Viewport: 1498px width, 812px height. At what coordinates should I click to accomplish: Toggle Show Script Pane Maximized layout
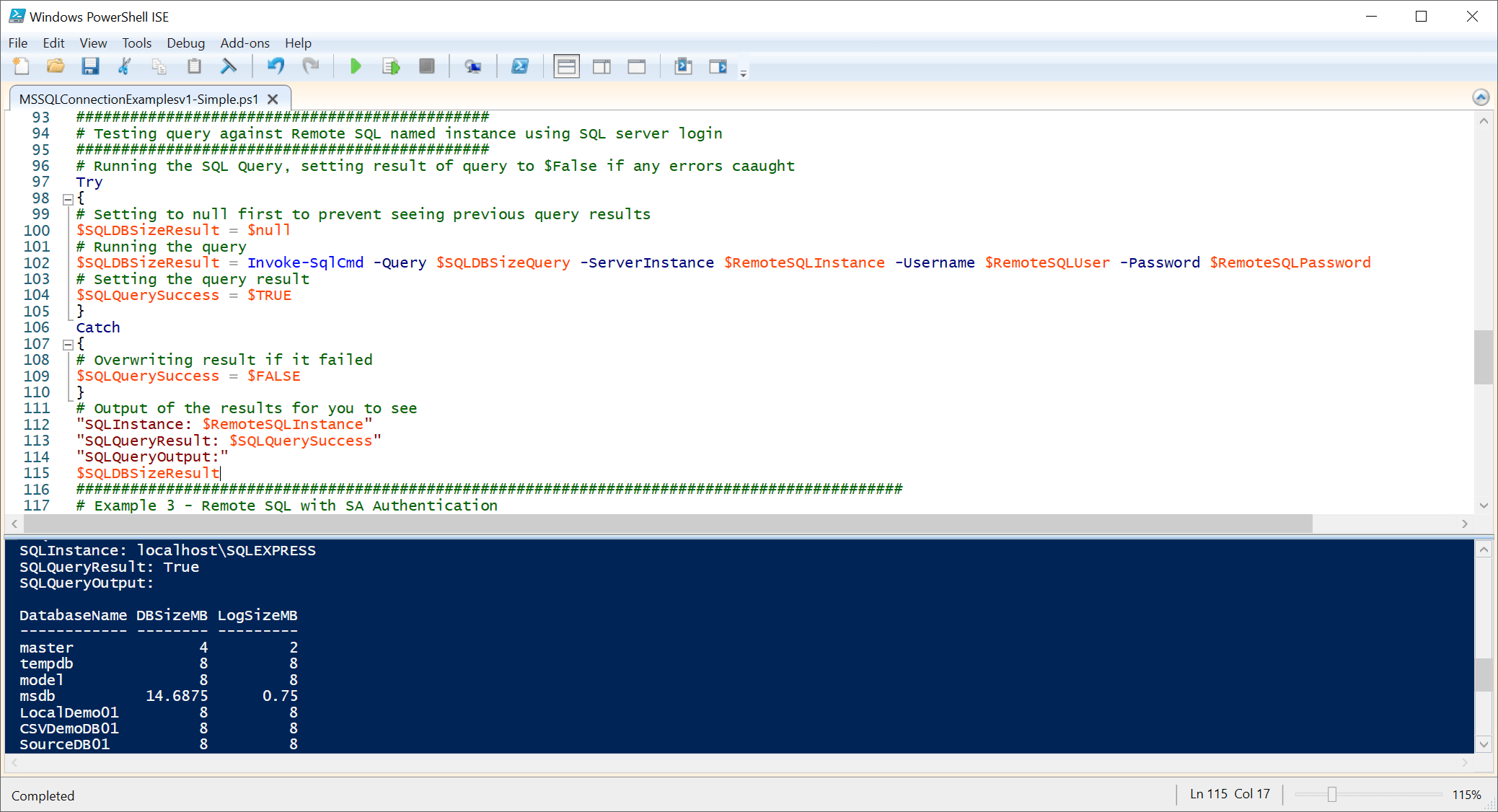coord(636,67)
